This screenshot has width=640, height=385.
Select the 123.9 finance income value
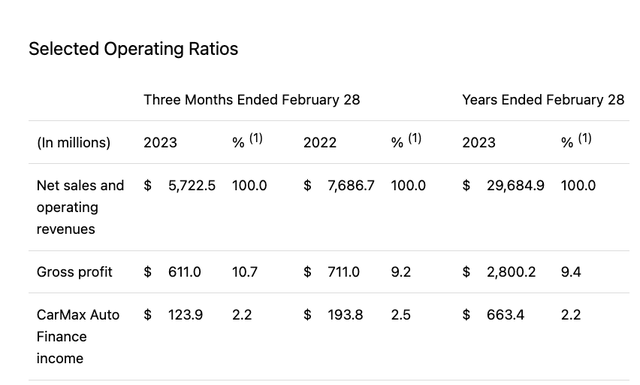[185, 315]
